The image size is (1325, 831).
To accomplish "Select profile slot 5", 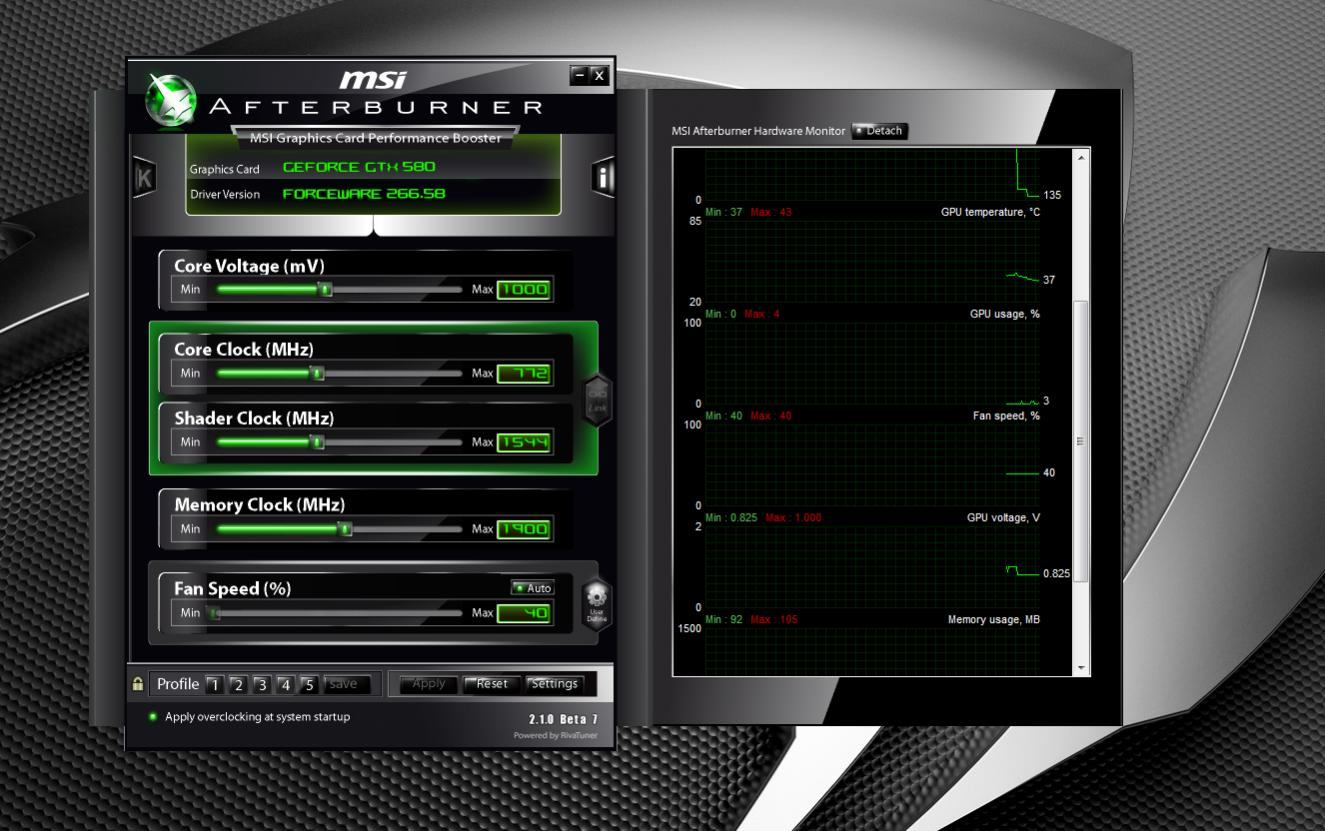I will click(310, 685).
